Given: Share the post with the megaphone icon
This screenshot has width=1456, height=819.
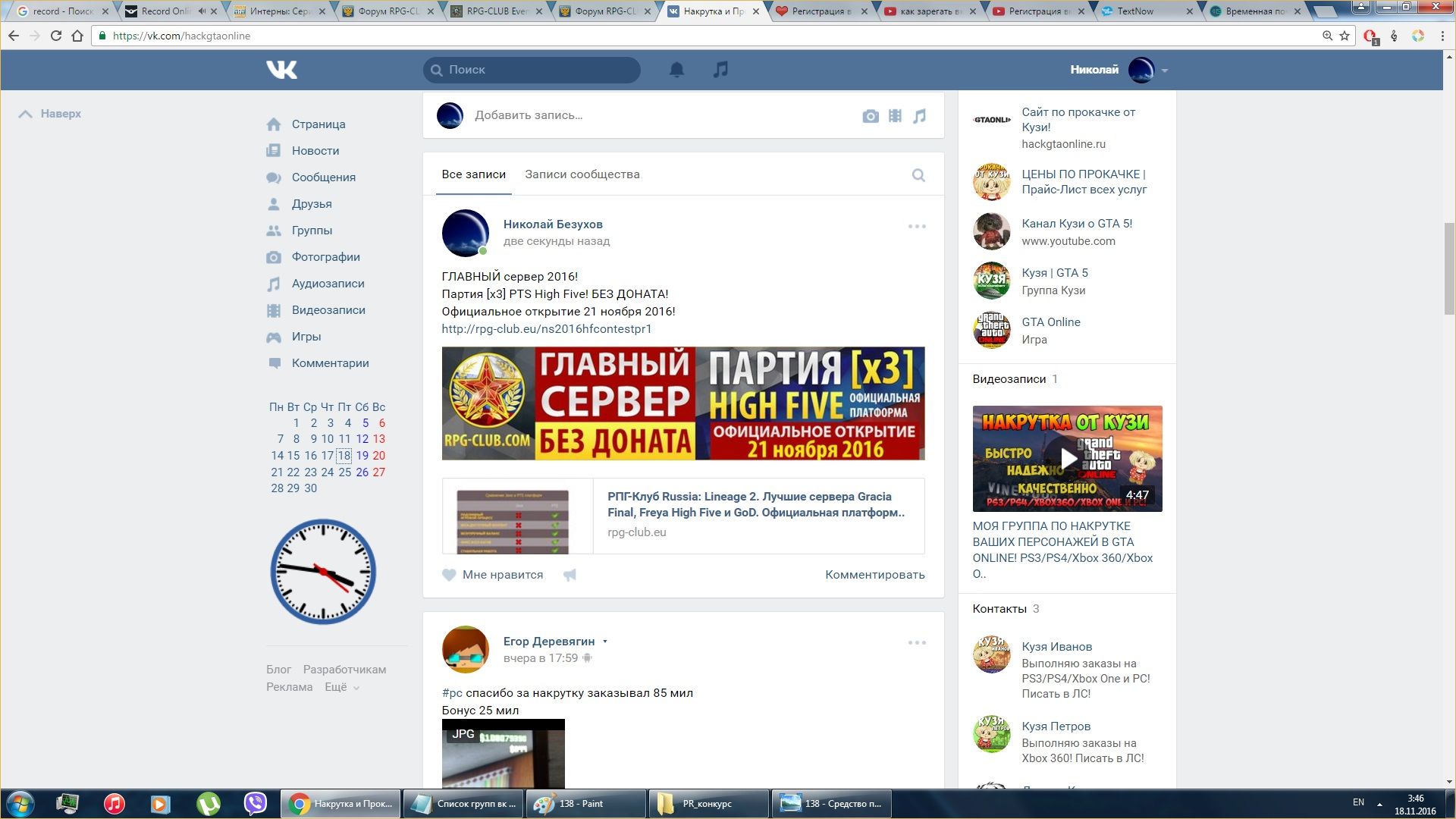Looking at the screenshot, I should click(570, 575).
